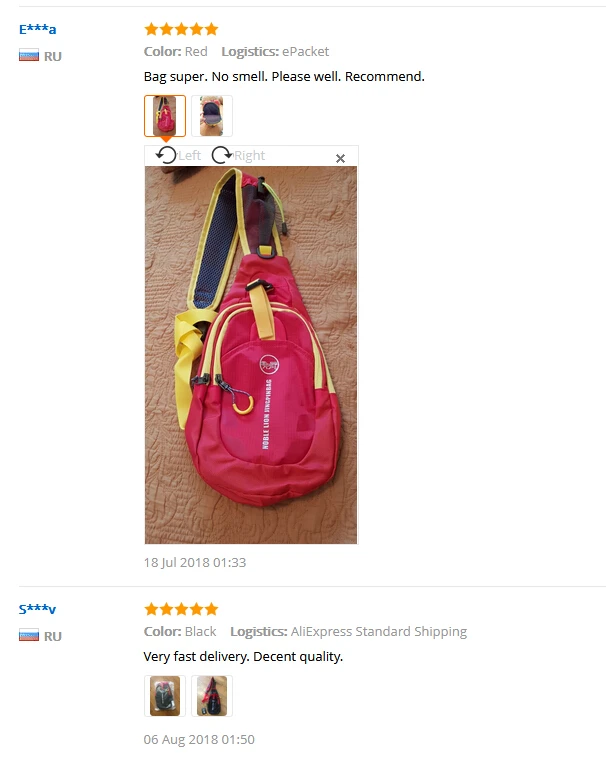Click the 'Very fast delivery' review text
Viewport: 606px width, 758px height.
coord(243,656)
